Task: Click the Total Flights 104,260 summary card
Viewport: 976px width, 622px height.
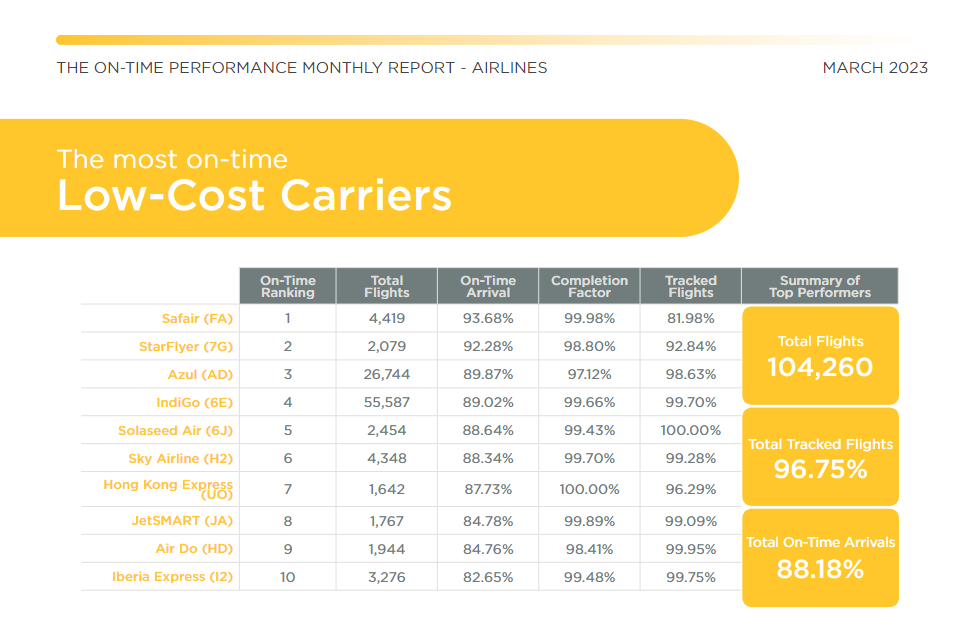Action: (820, 356)
